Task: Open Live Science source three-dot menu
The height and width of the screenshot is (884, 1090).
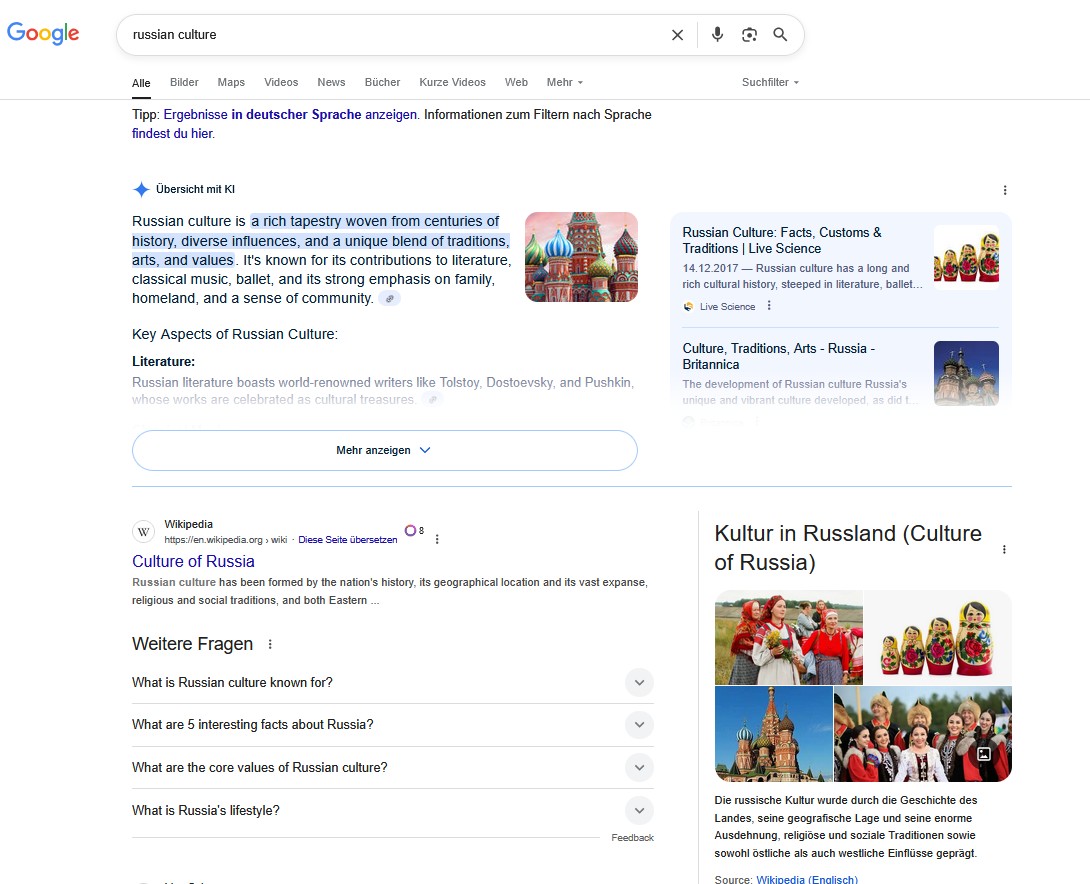Action: click(769, 306)
